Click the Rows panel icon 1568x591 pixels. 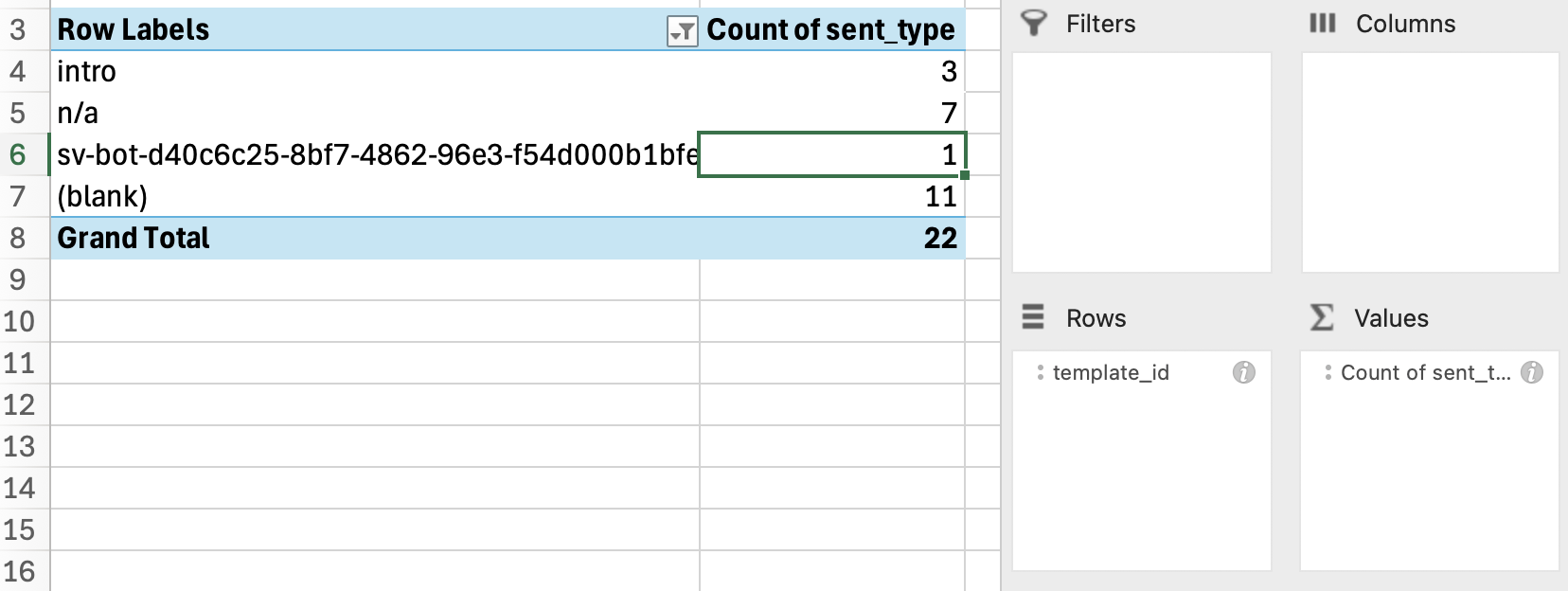(1033, 317)
